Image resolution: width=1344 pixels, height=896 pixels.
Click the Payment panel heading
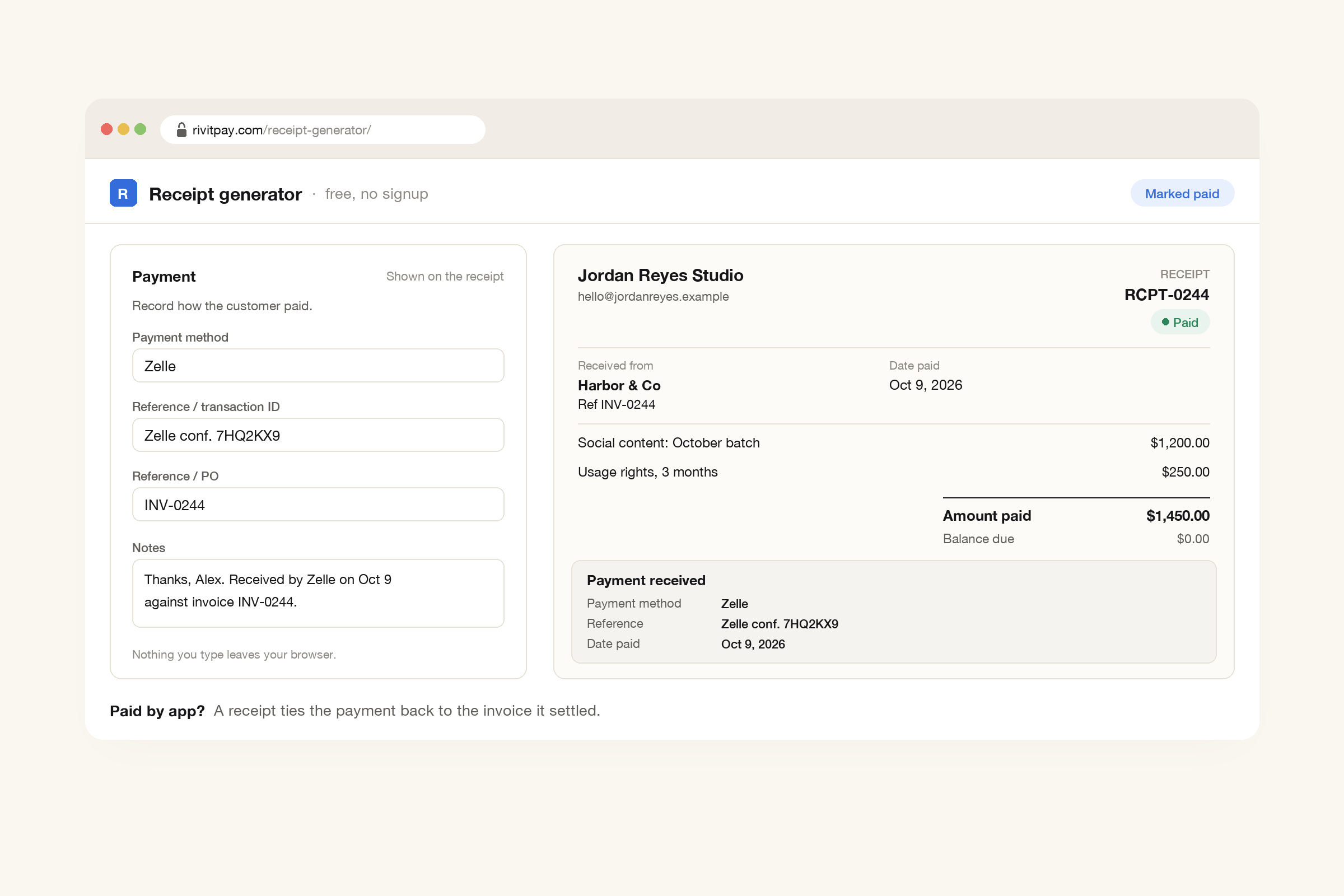point(164,277)
